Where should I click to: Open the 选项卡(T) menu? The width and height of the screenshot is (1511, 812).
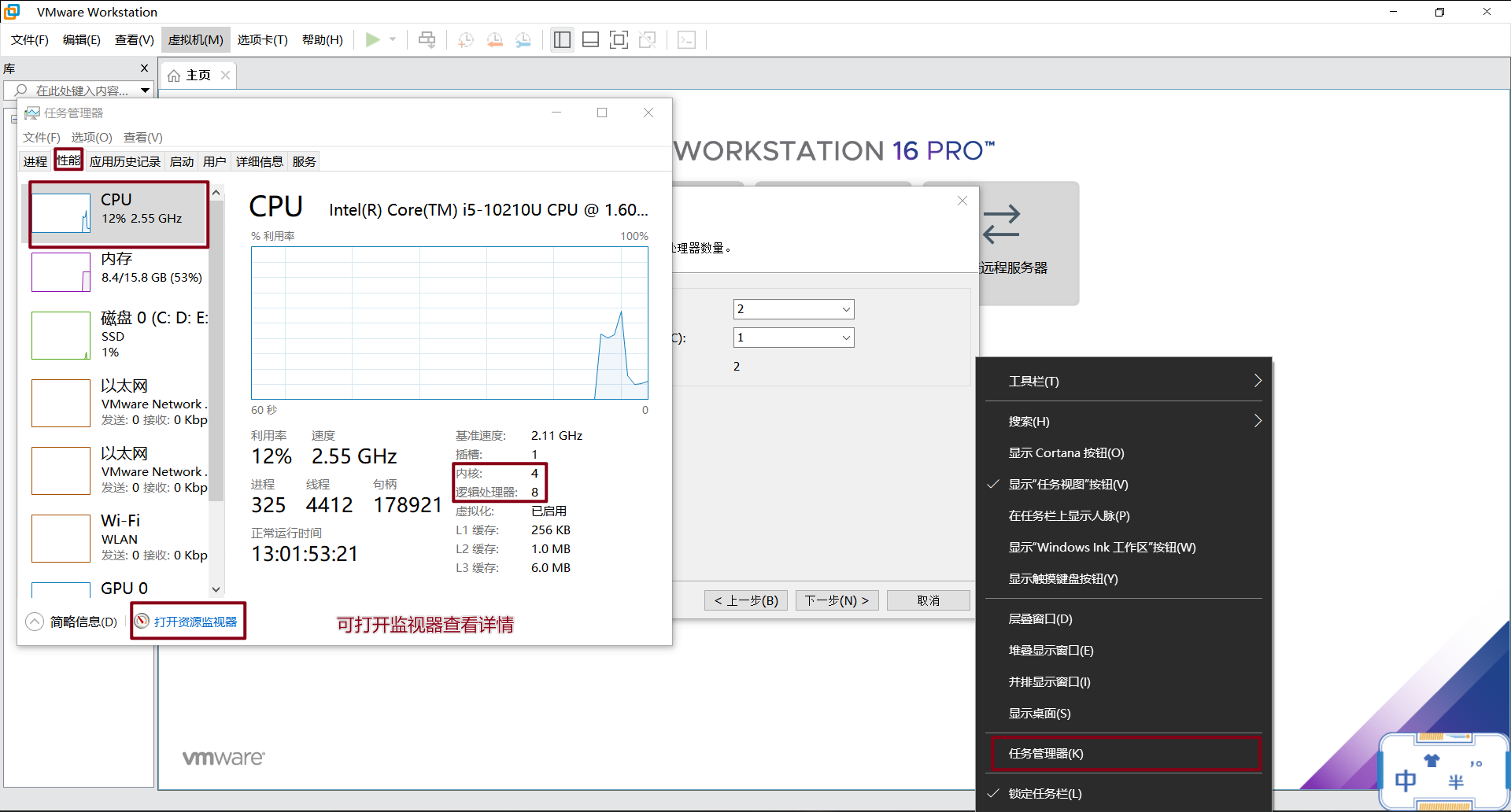pos(263,39)
